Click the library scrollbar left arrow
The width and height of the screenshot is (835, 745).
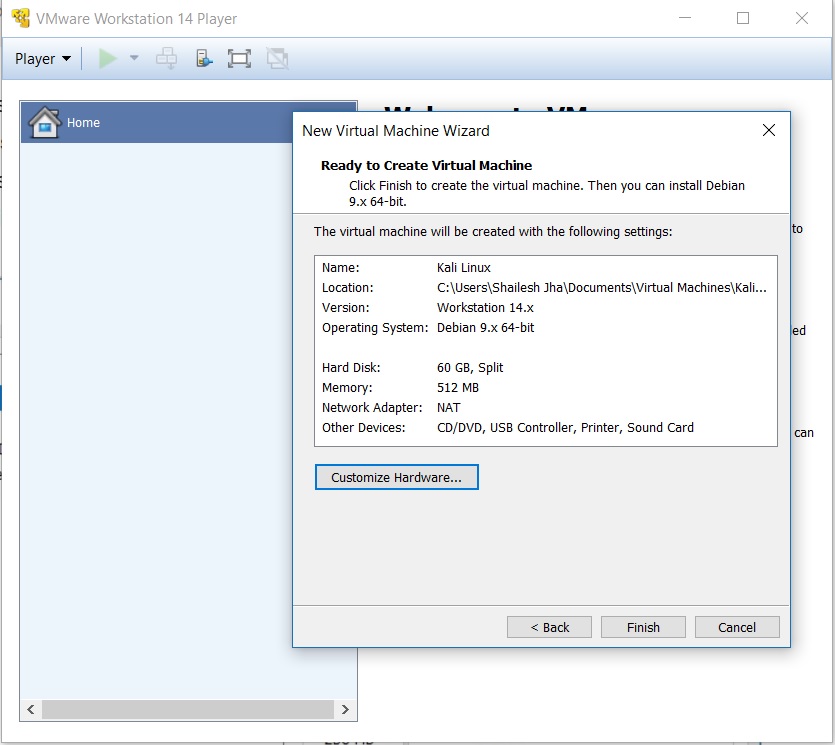click(x=31, y=709)
